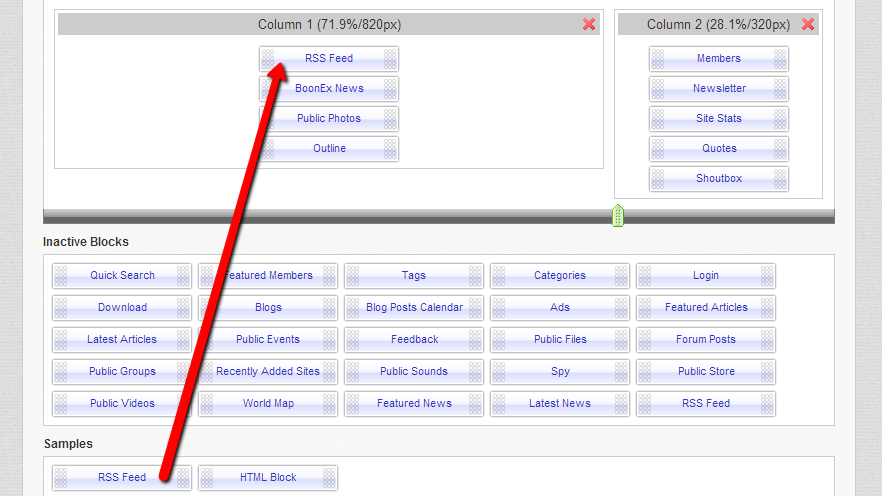Click the Quick Search inactive block
882x496 pixels.
click(x=122, y=276)
